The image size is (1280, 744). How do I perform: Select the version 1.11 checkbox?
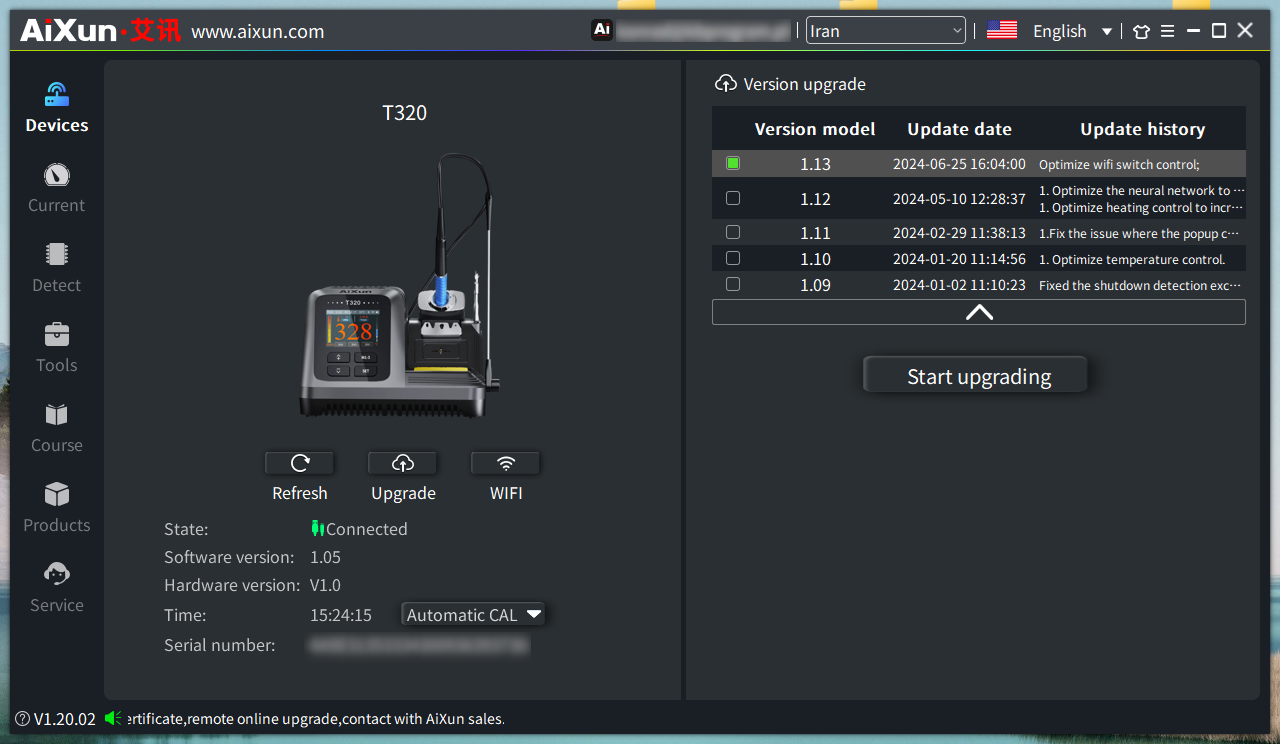733,232
